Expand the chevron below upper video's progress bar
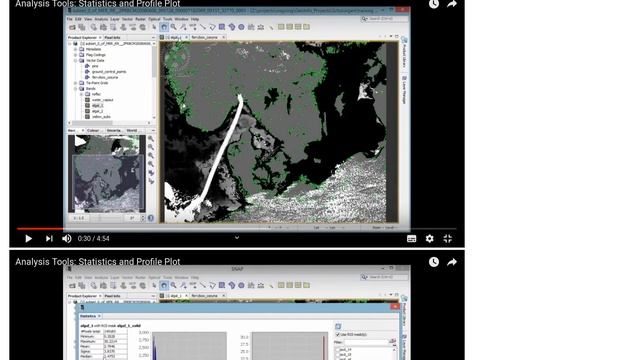This screenshot has width=640, height=360. click(x=237, y=238)
